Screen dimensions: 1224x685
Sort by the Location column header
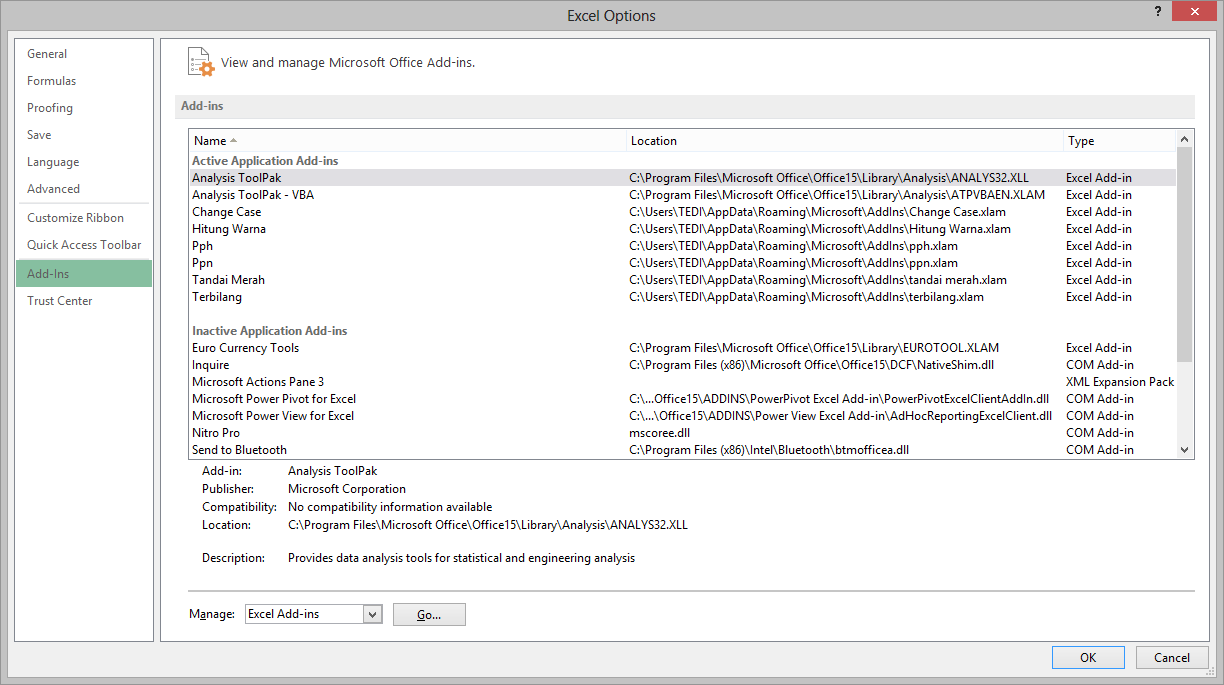pyautogui.click(x=845, y=141)
